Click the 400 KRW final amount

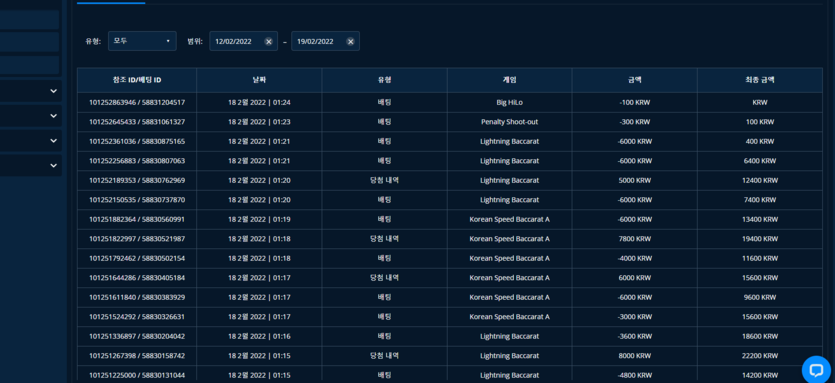coord(760,141)
